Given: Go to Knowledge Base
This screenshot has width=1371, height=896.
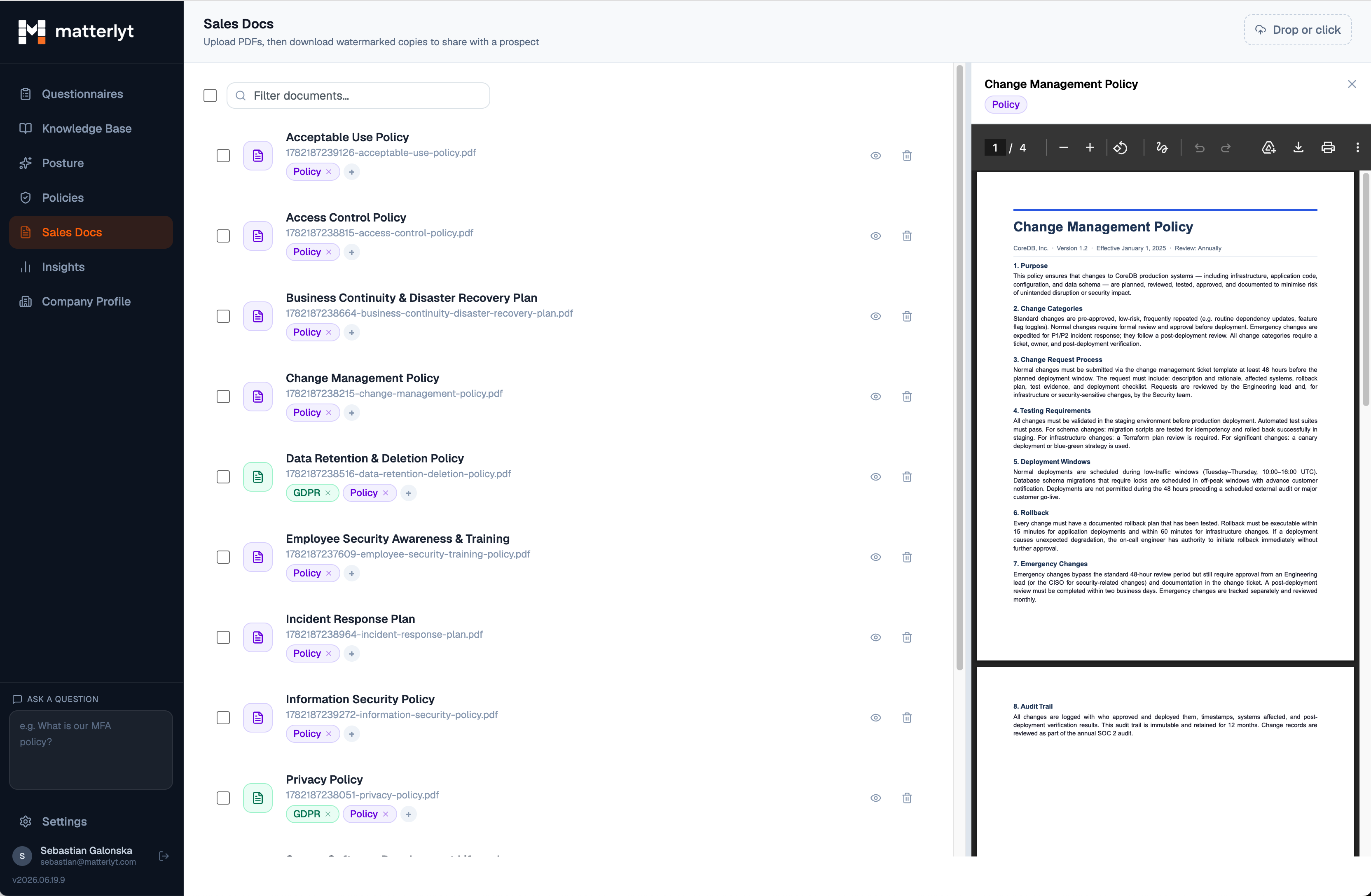Looking at the screenshot, I should pos(91,128).
